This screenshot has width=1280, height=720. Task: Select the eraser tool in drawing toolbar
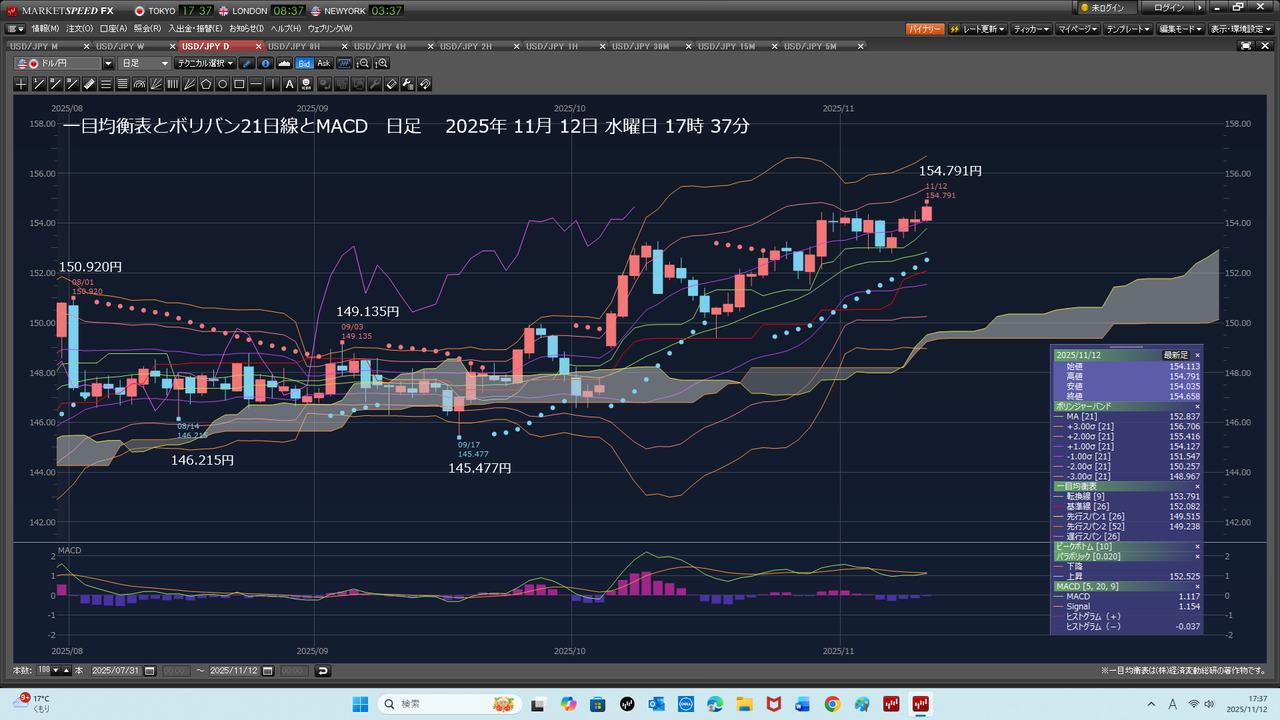click(x=392, y=84)
